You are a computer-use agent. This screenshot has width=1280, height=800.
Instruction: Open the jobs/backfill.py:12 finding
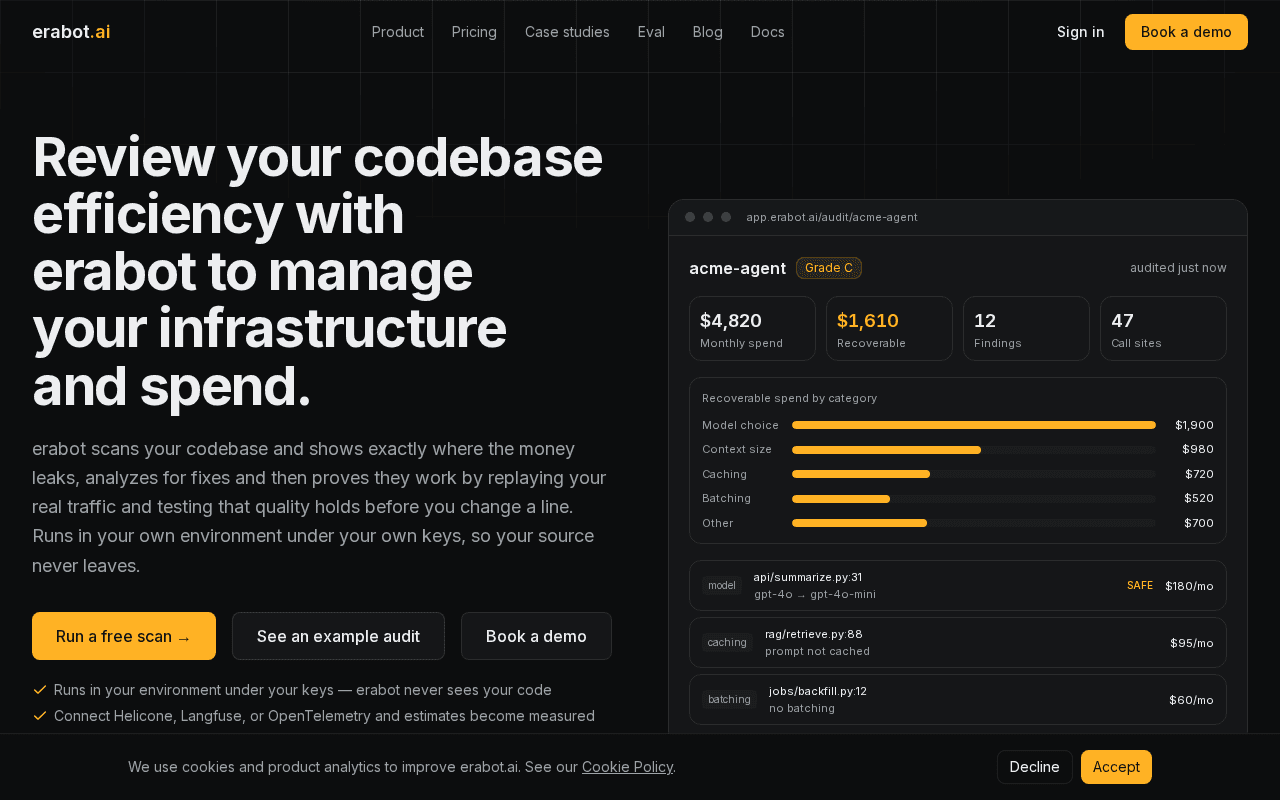(x=958, y=699)
